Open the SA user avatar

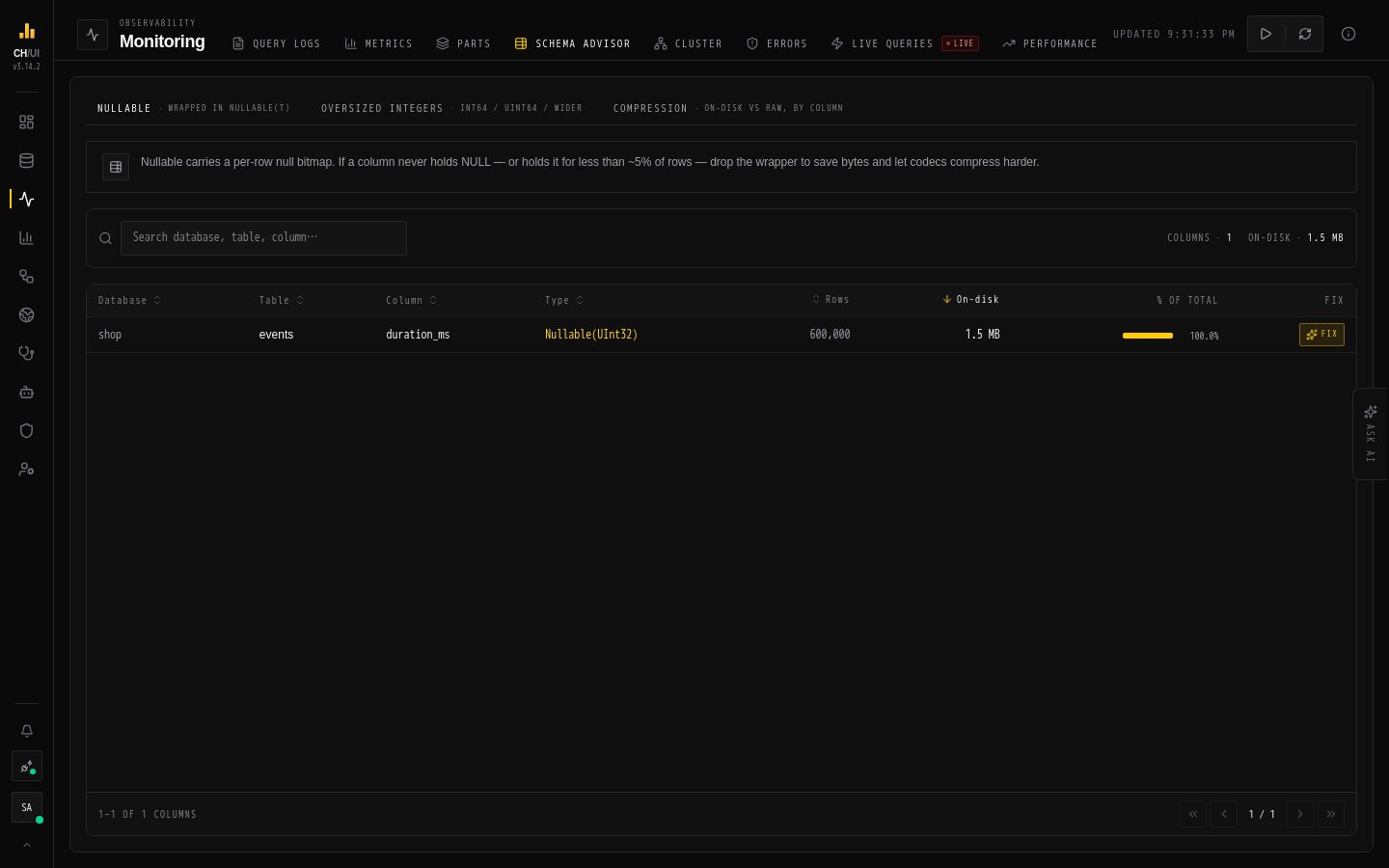27,807
